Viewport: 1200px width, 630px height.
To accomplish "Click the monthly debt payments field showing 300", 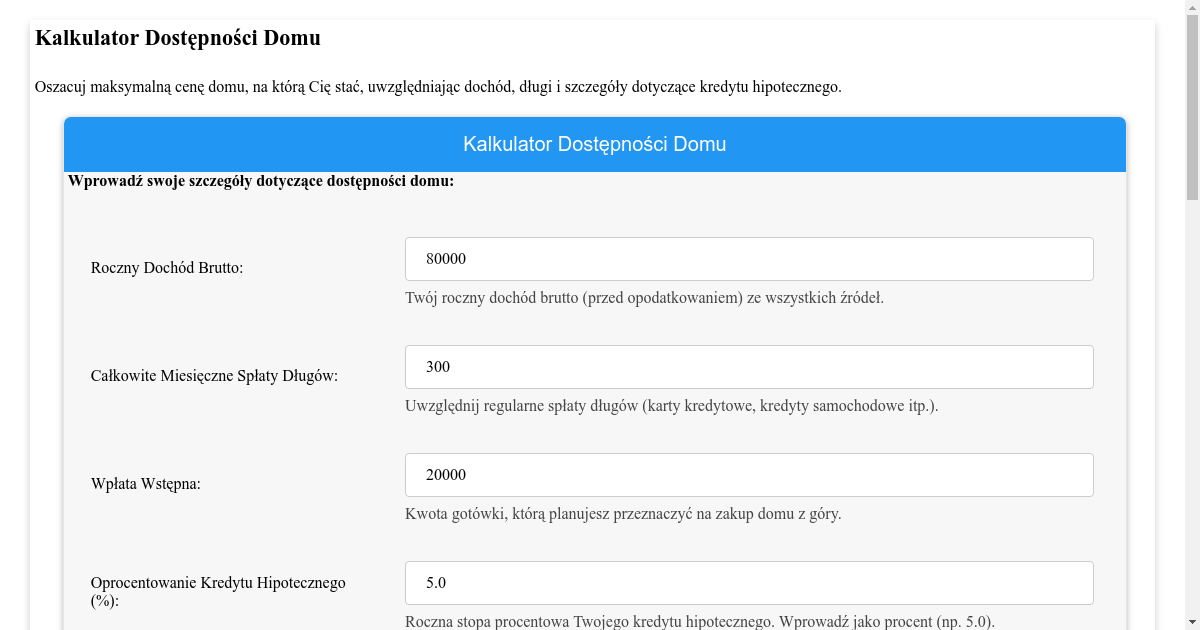I will tap(748, 366).
